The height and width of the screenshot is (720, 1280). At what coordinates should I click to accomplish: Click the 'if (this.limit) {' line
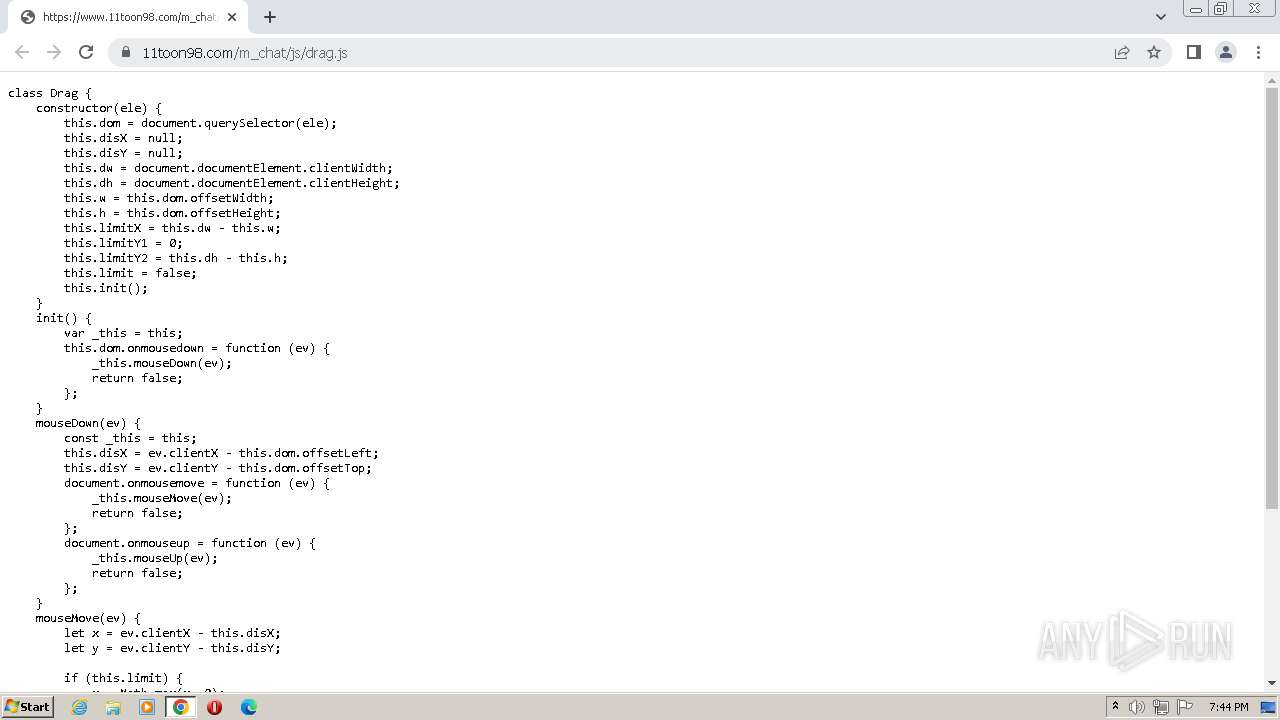123,678
